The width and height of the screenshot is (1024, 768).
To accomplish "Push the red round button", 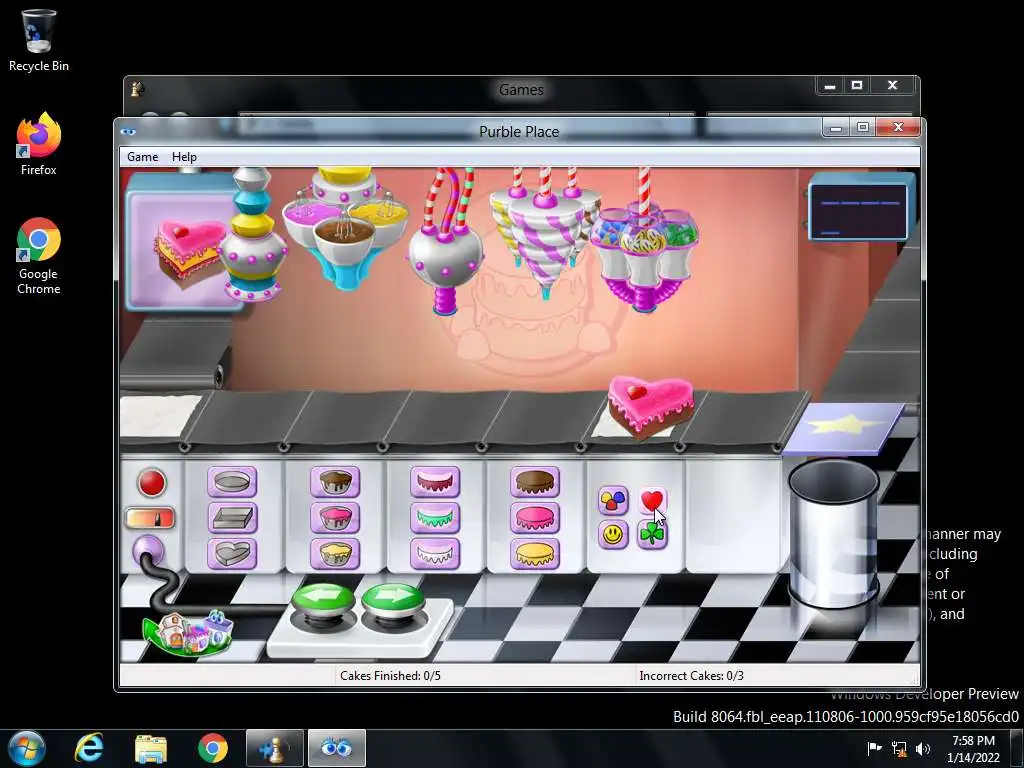I will [x=152, y=483].
